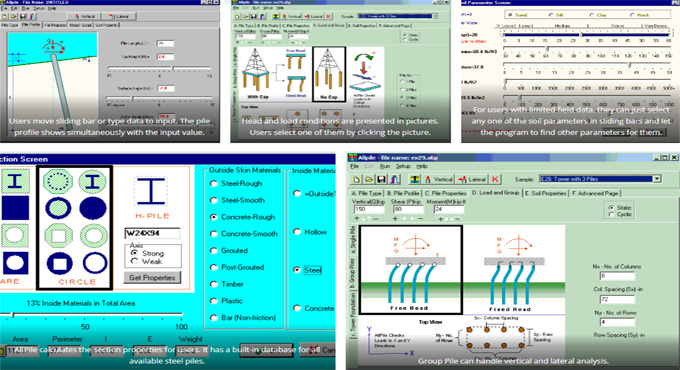Click Vertical button in pile profile window

[x=84, y=16]
